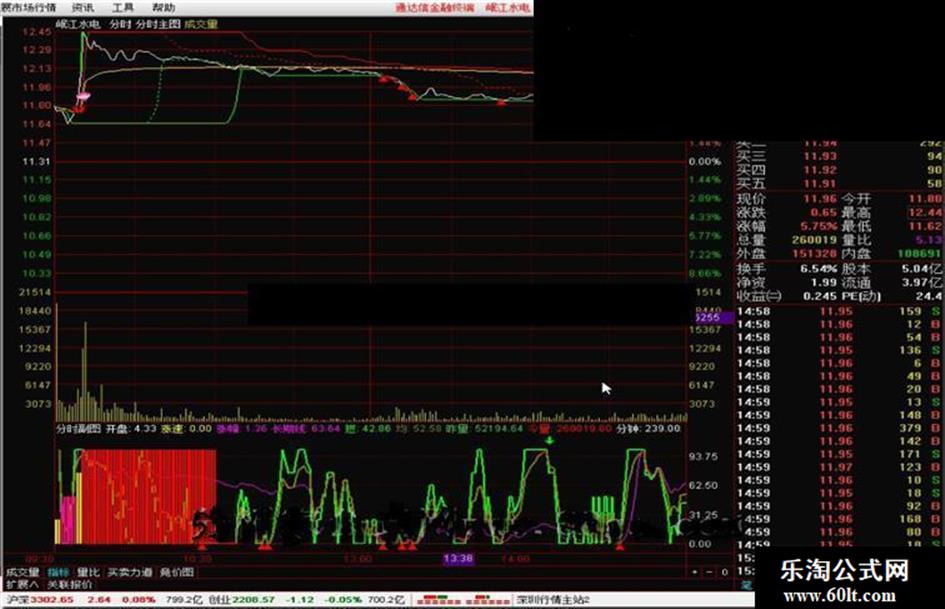This screenshot has width=945, height=609.
Task: Click the yellow 成交量 label in chart header
Action: [201, 24]
